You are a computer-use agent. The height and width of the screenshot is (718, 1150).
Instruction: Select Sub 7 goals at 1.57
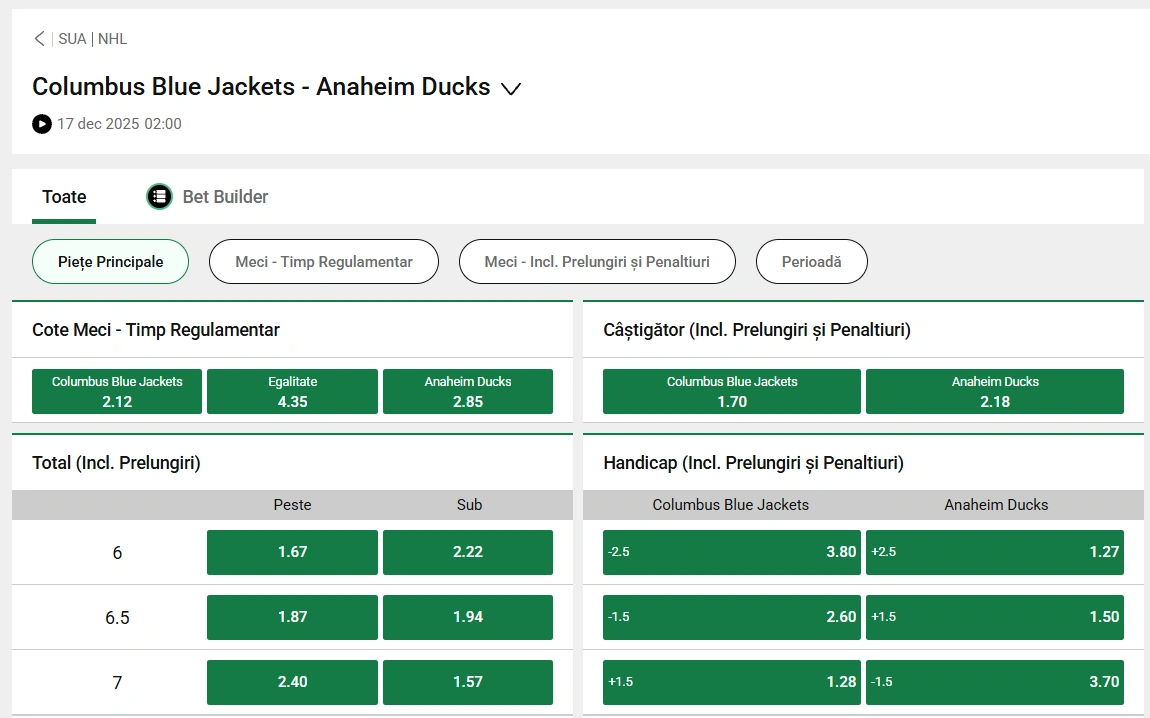tap(467, 681)
